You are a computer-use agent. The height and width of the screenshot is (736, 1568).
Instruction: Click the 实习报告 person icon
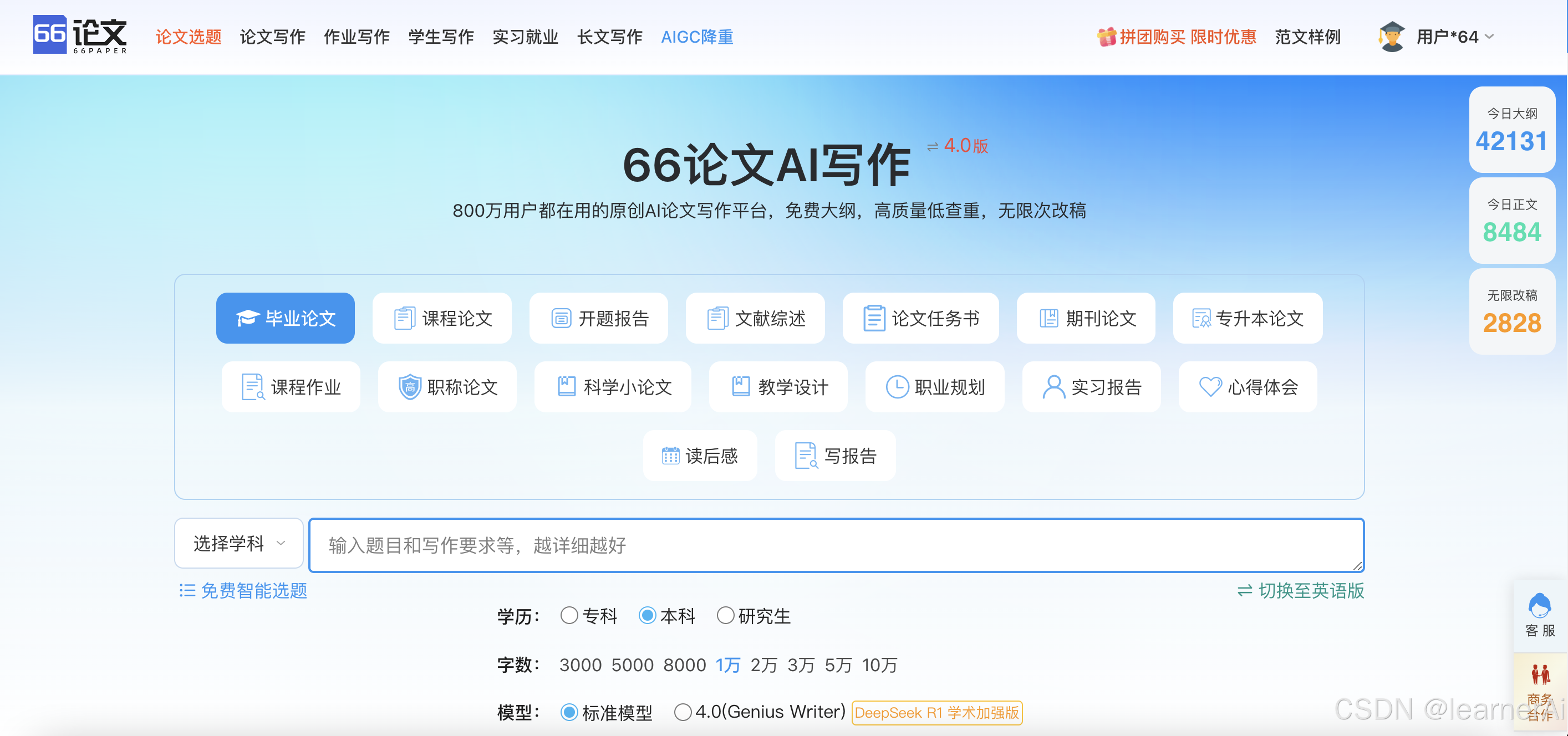point(1053,387)
